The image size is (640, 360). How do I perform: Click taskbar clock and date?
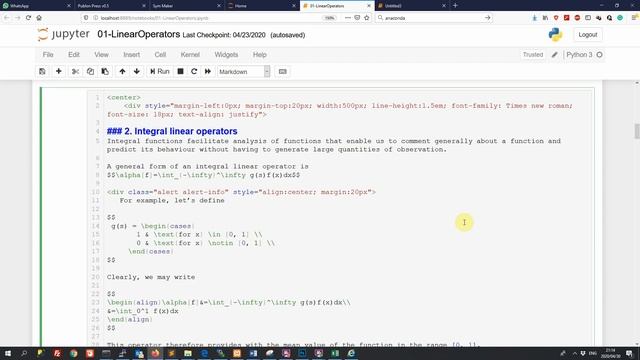click(x=611, y=353)
